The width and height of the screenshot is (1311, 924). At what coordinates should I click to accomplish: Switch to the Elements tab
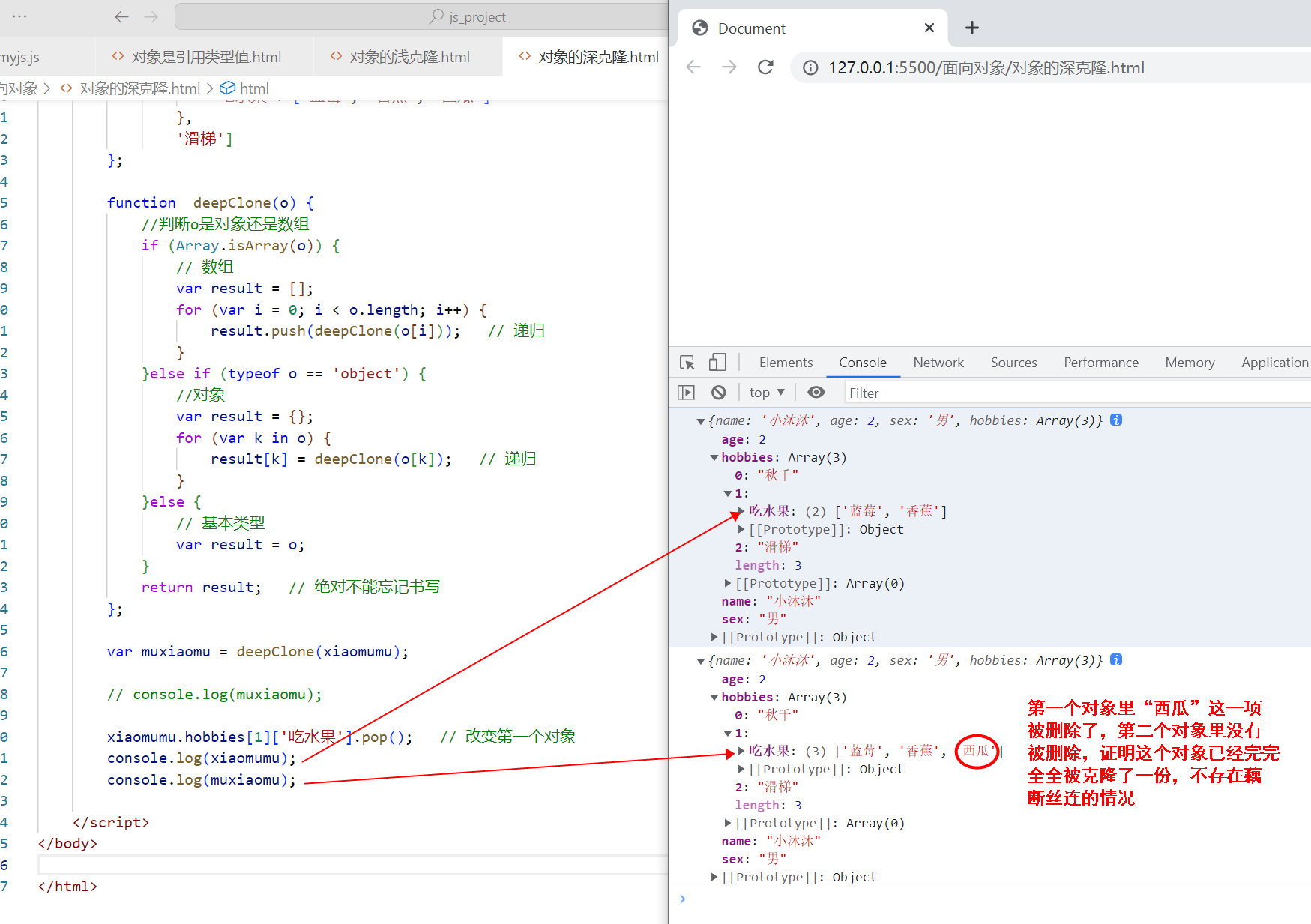[x=786, y=363]
